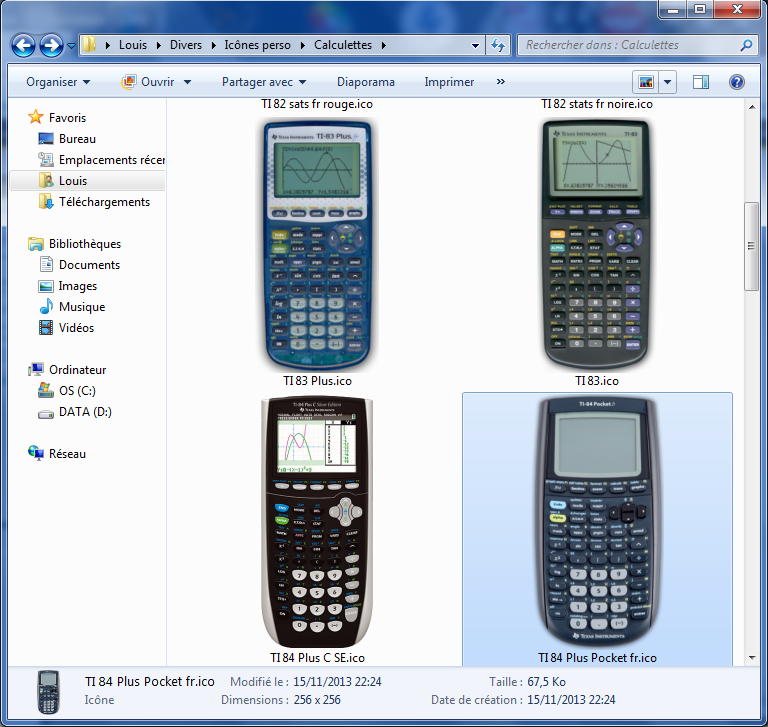Select the TI 84 Plus Pocket fr.ico thumbnail
This screenshot has width=768, height=727.
coord(597,522)
